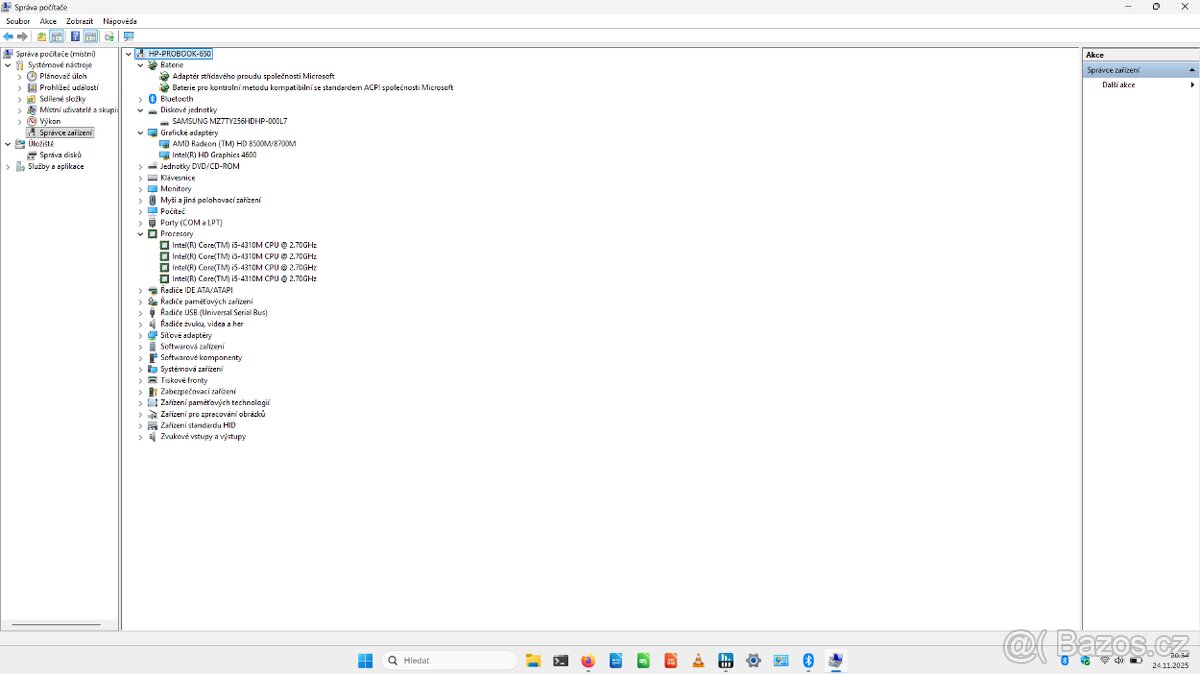This screenshot has width=1200, height=674.
Task: Open the Soubor menu
Action: coord(18,21)
